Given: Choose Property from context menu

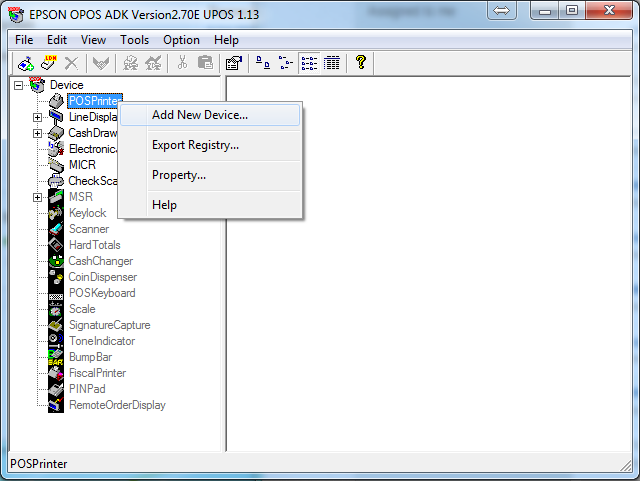Looking at the screenshot, I should click(x=210, y=175).
